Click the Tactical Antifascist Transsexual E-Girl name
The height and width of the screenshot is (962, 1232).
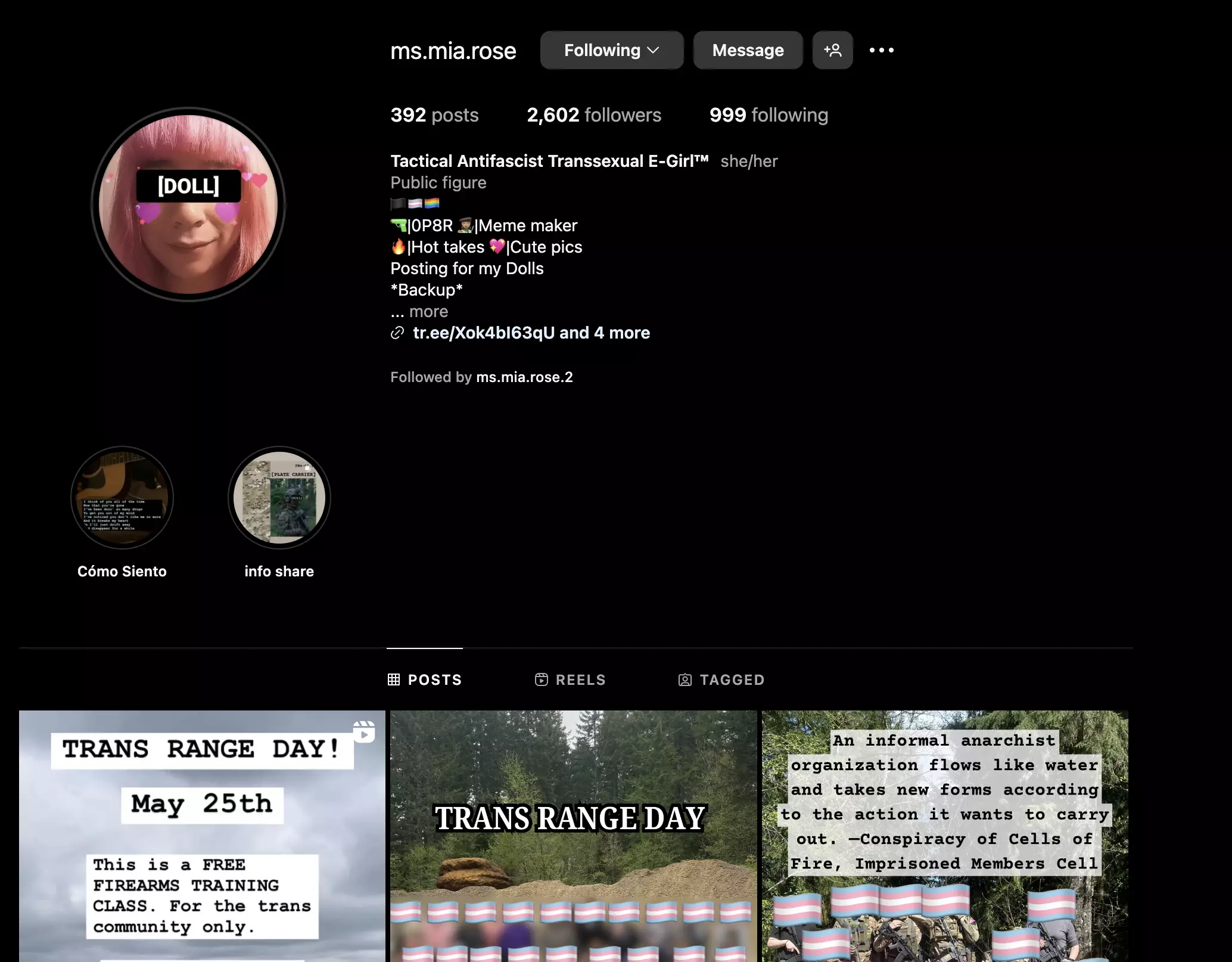click(549, 161)
